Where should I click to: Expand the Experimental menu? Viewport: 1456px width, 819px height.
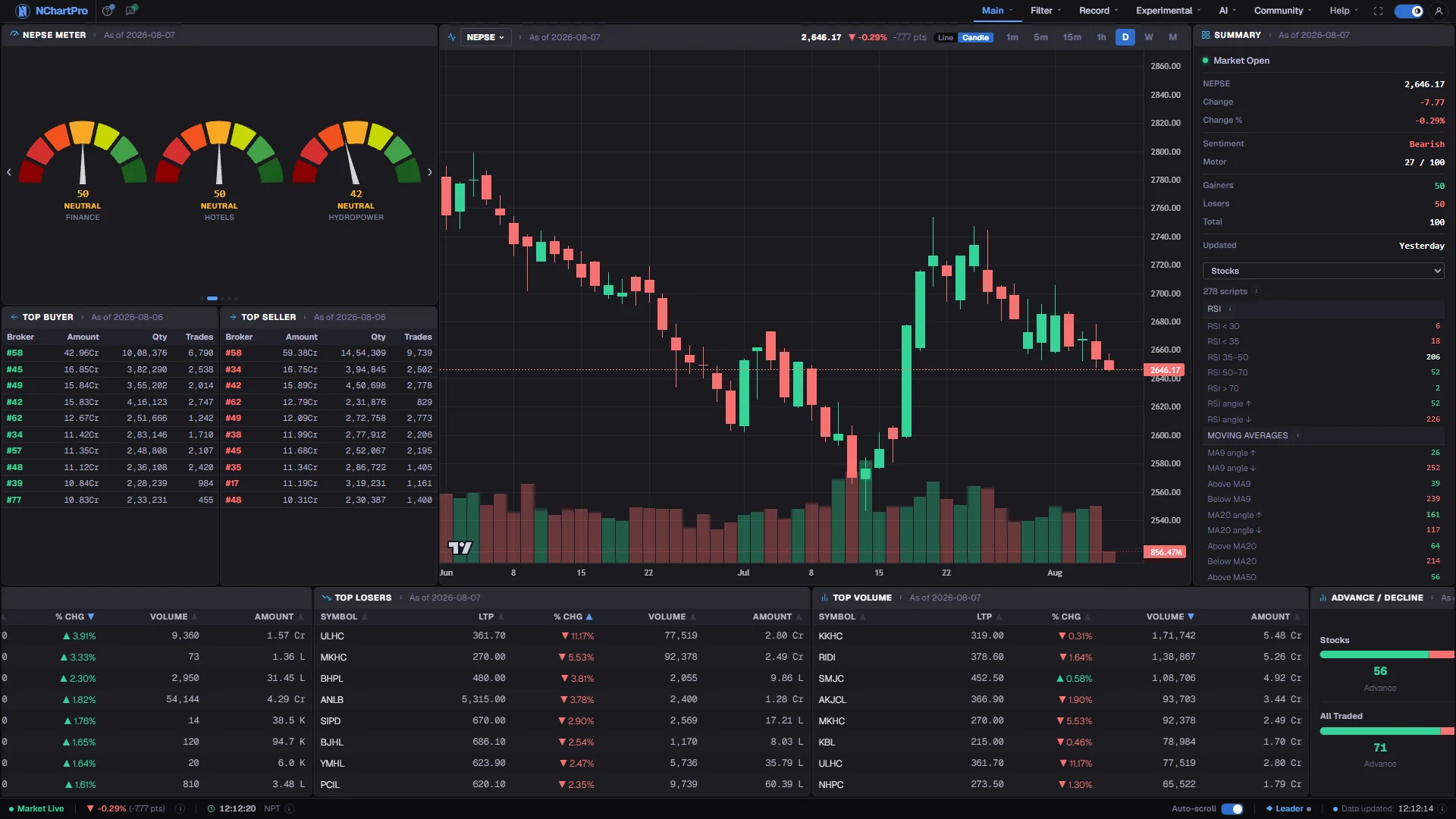coord(1168,11)
